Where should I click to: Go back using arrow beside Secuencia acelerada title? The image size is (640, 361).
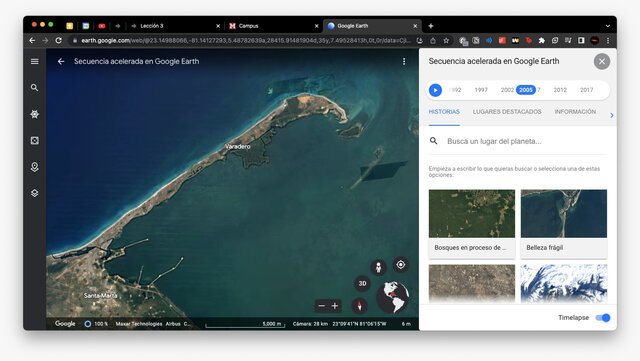point(61,61)
